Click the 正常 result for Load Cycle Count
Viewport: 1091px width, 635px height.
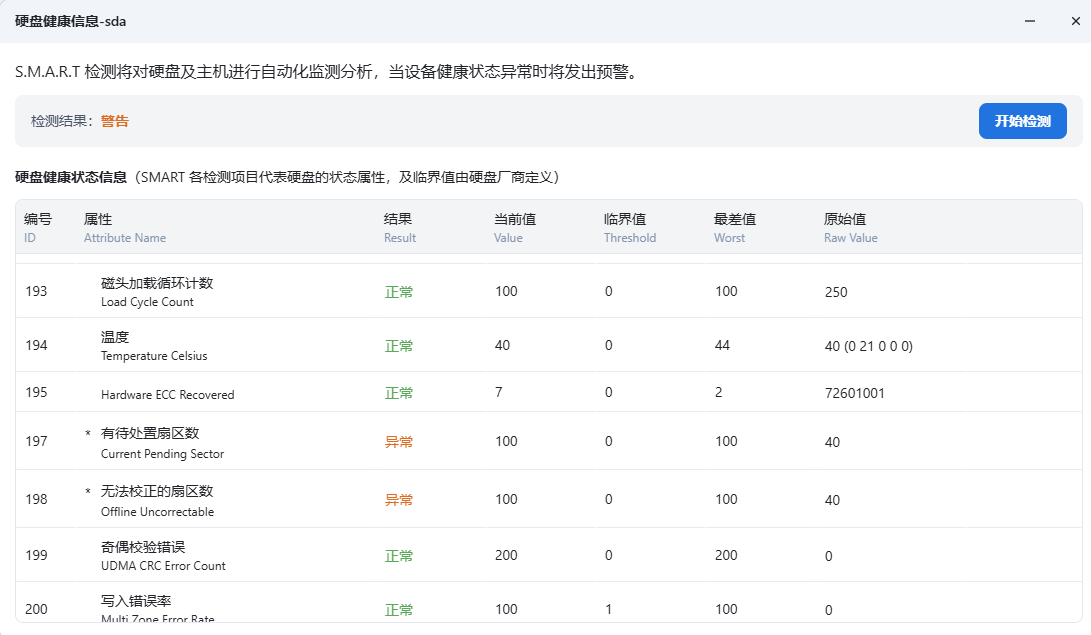tap(399, 292)
